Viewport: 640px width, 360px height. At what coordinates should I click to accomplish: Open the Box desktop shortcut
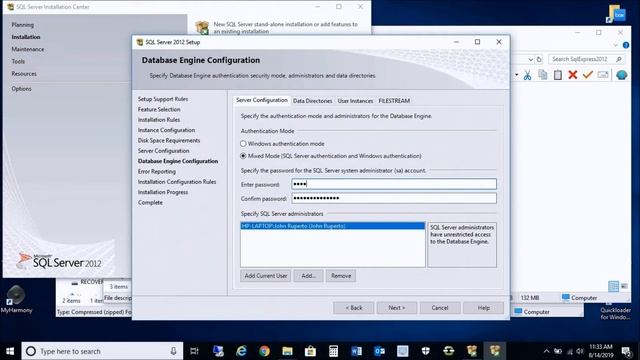click(616, 13)
